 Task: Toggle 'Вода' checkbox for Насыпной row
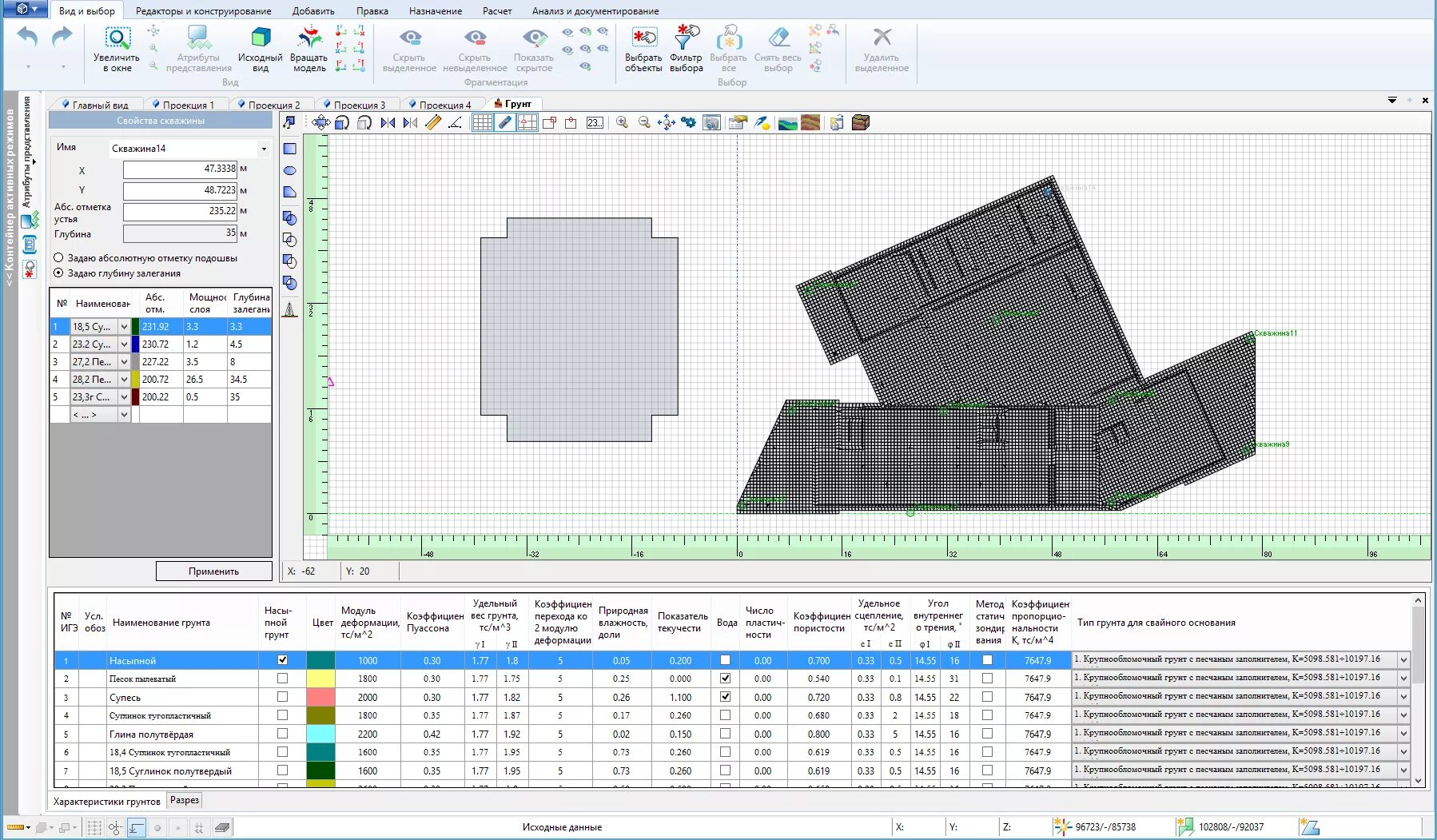[726, 660]
